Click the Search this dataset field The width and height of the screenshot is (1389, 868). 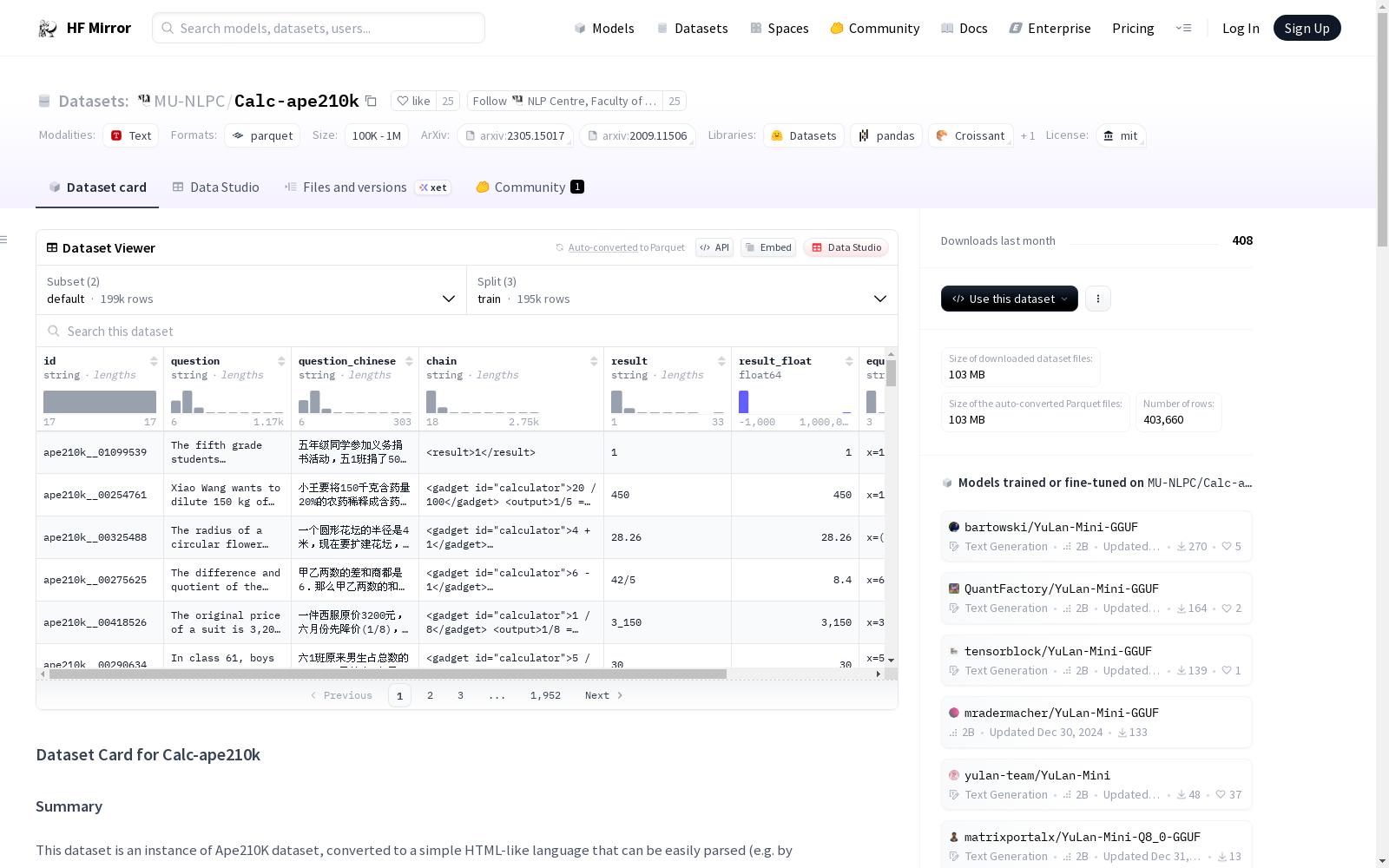point(467,331)
